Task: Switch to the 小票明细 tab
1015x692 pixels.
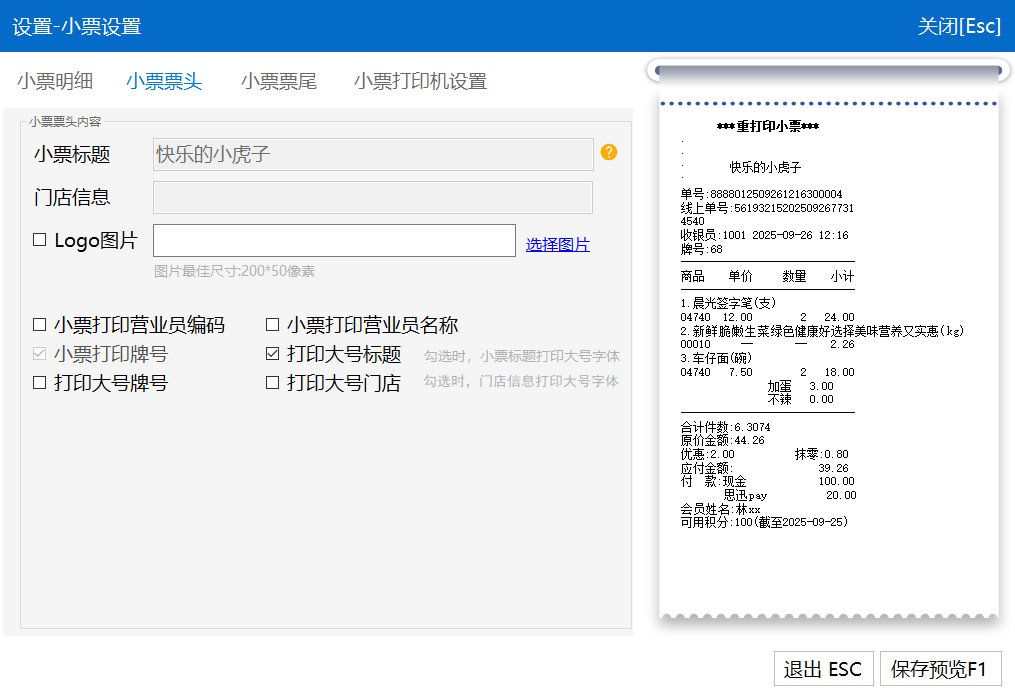Action: tap(55, 82)
